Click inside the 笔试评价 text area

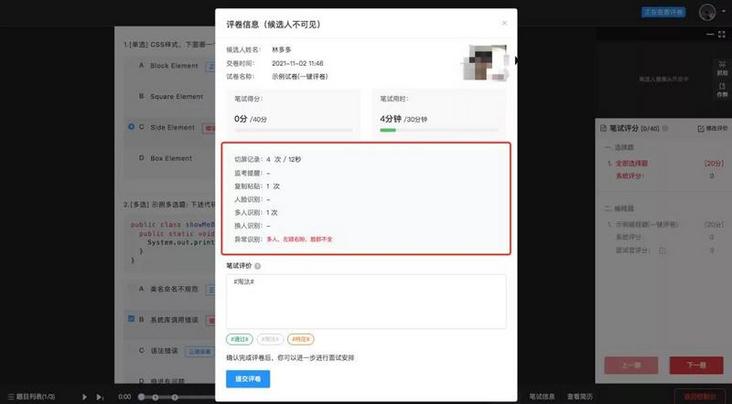coord(366,302)
